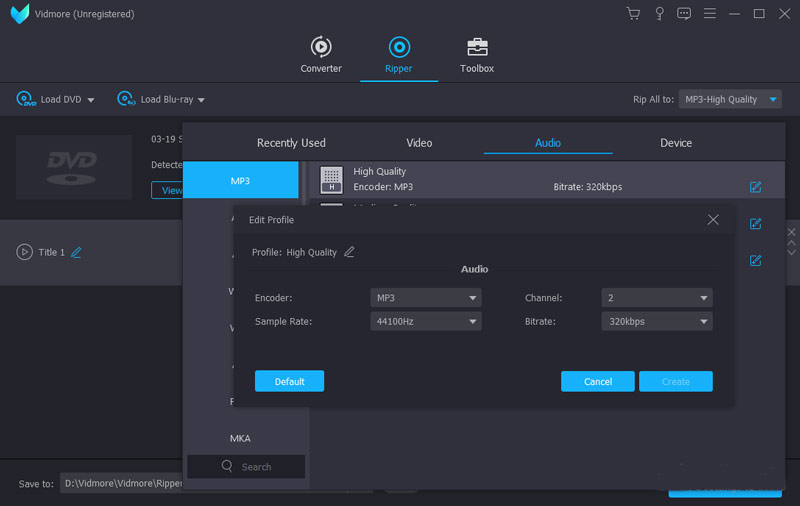Image resolution: width=800 pixels, height=506 pixels.
Task: Select the Device format tab
Action: point(676,143)
